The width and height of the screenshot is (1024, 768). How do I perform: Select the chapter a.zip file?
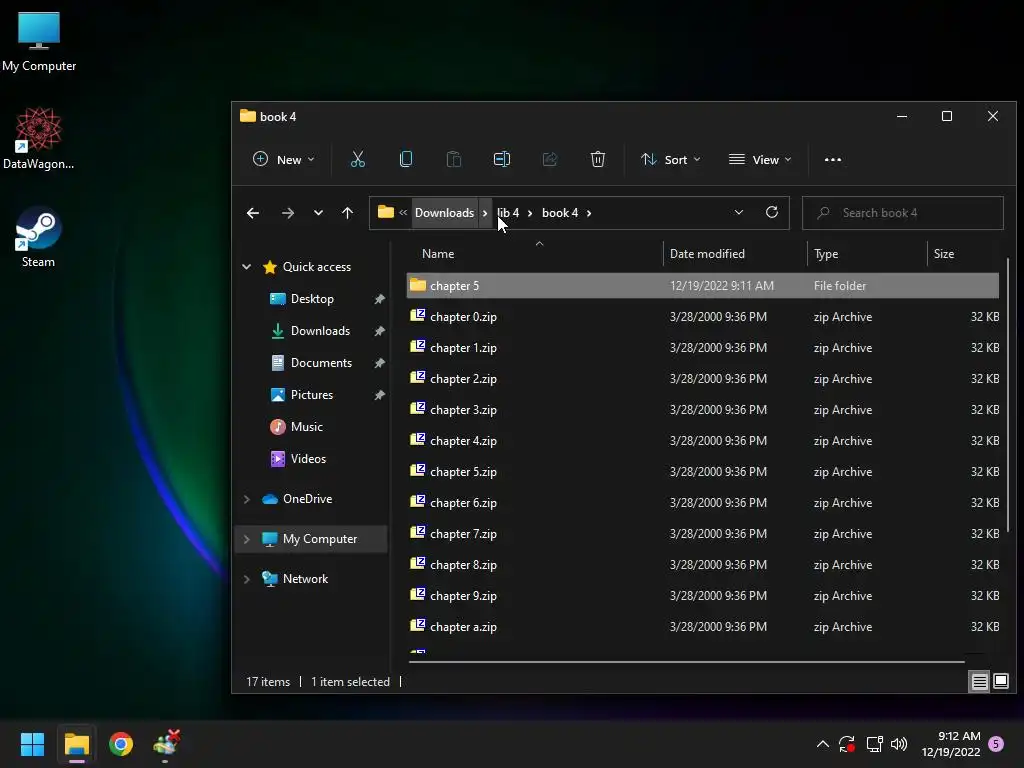[703, 627]
